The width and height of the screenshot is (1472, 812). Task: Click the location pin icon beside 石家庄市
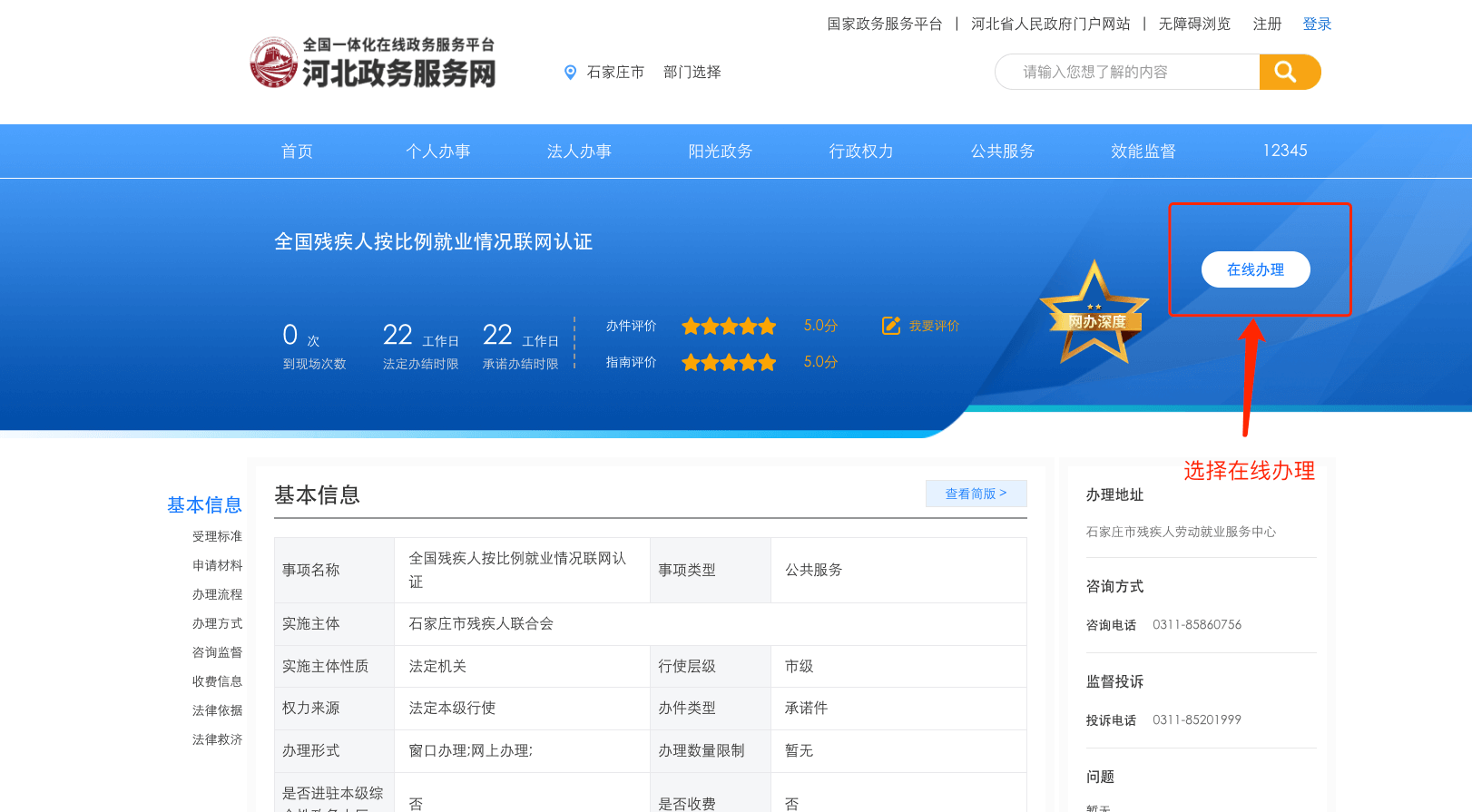click(x=570, y=73)
